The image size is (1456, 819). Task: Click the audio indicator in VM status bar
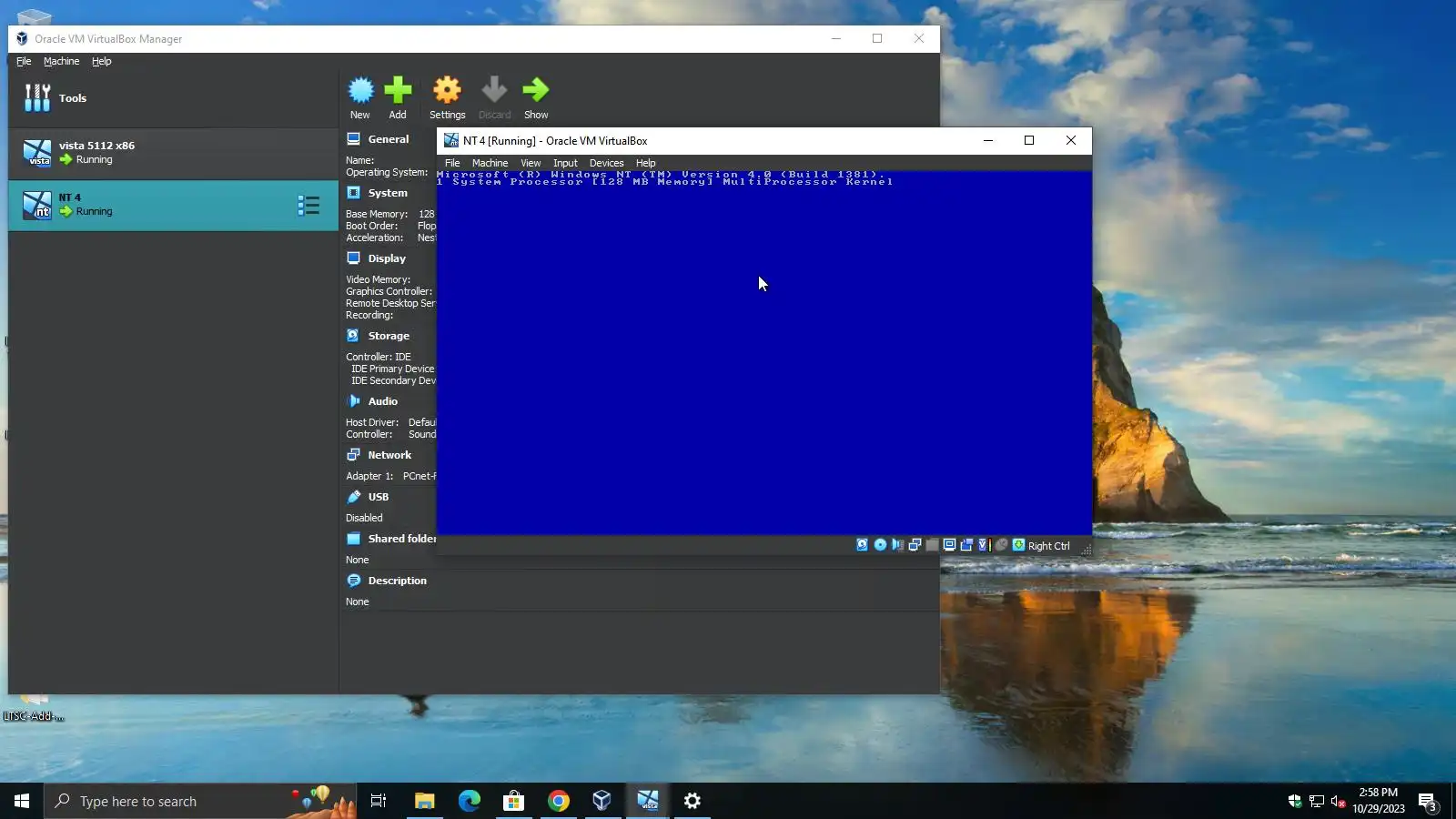[x=897, y=545]
